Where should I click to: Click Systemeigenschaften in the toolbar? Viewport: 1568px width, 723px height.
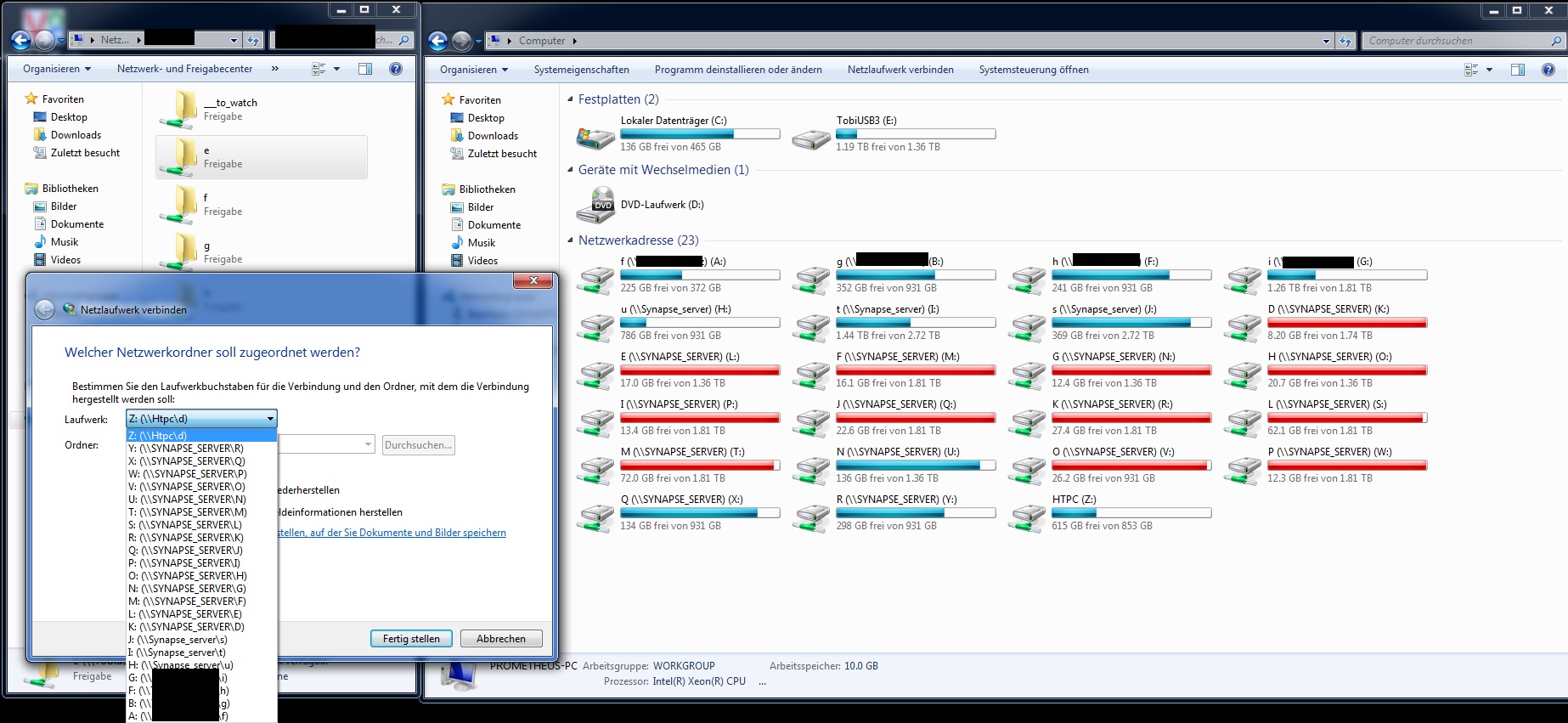tap(581, 70)
